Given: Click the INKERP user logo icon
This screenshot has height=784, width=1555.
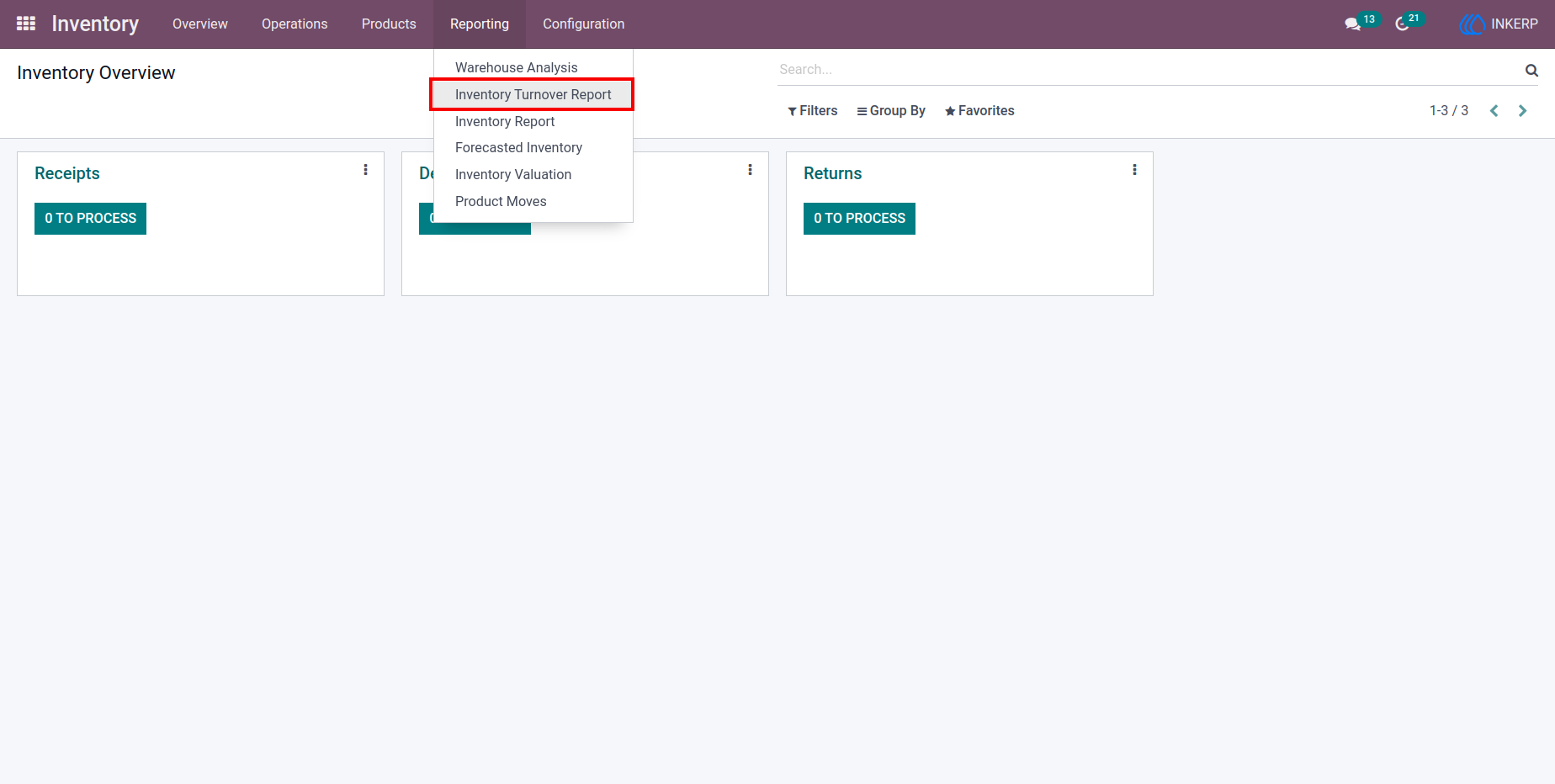Looking at the screenshot, I should tap(1473, 24).
